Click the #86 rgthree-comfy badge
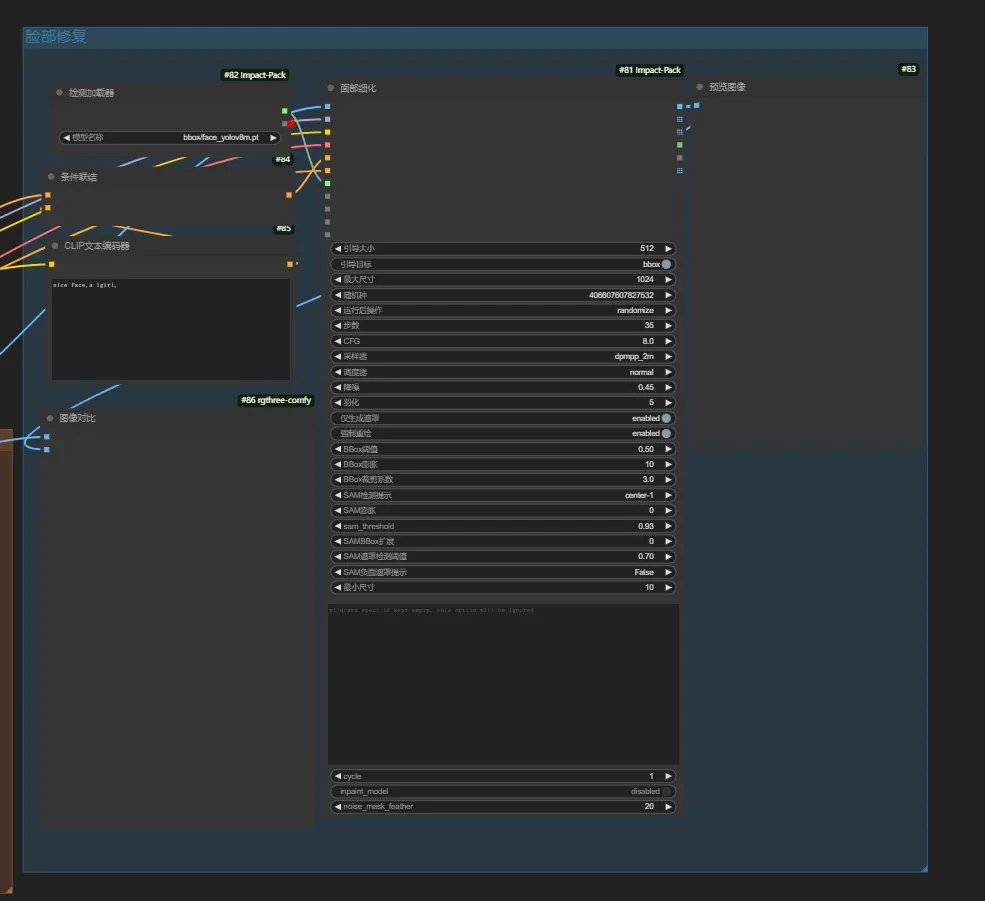Image resolution: width=985 pixels, height=901 pixels. (276, 400)
